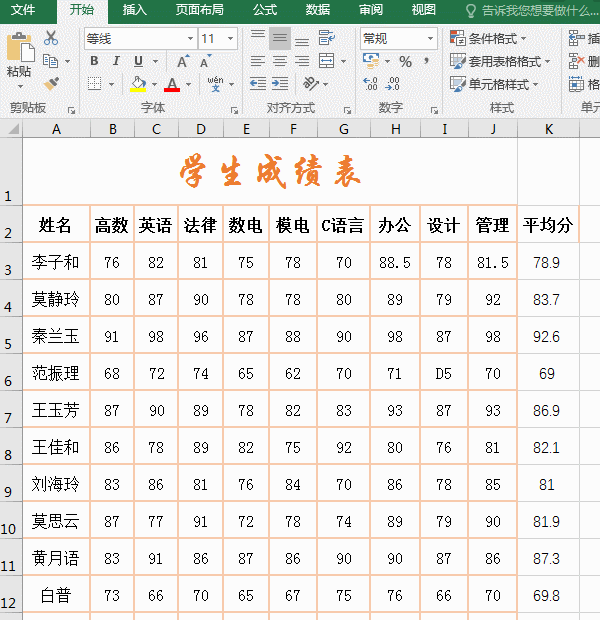
Task: Click the wén phonetic guide icon
Action: tap(216, 83)
